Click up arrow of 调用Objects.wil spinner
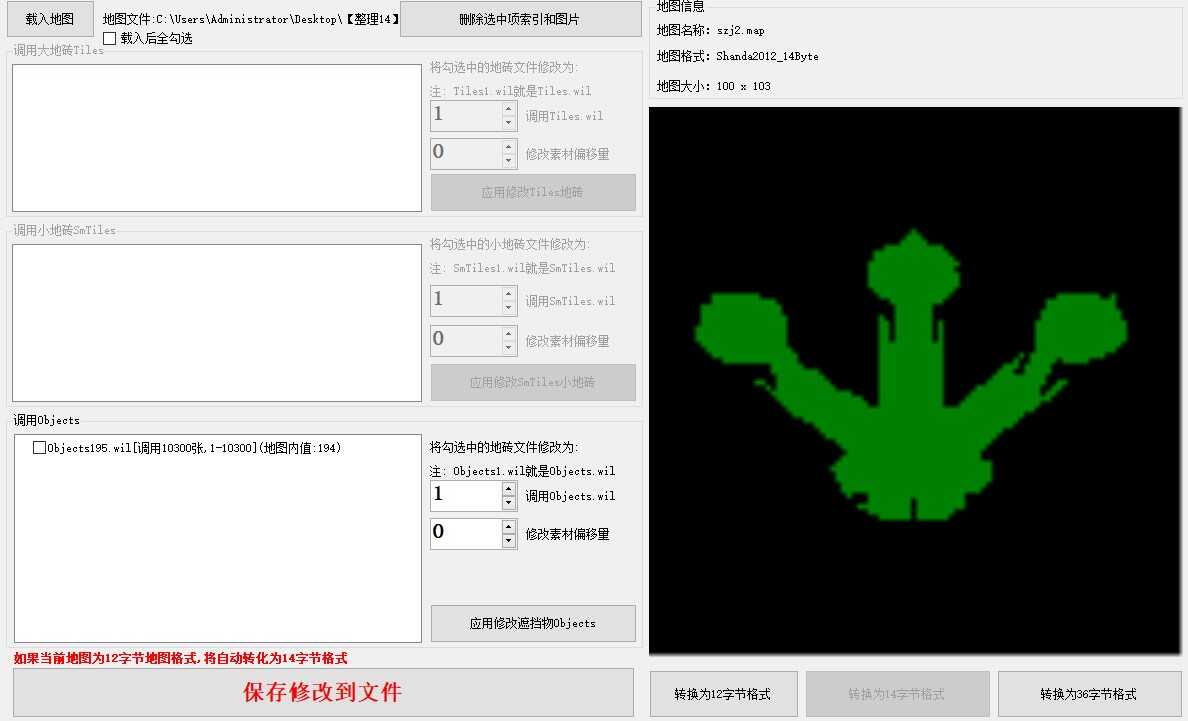The image size is (1188, 721). pyautogui.click(x=509, y=489)
